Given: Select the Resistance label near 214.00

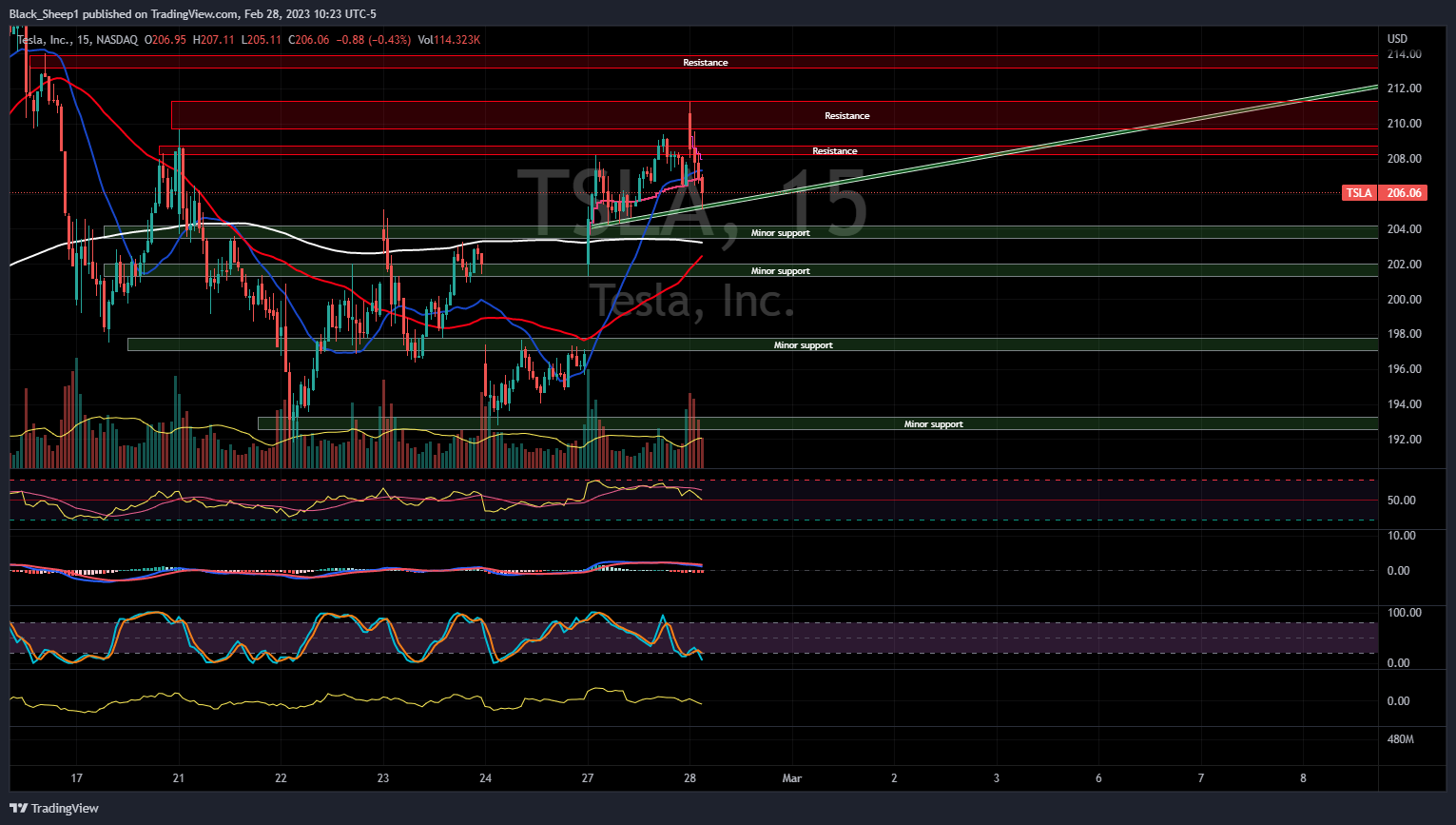Looking at the screenshot, I should point(706,63).
